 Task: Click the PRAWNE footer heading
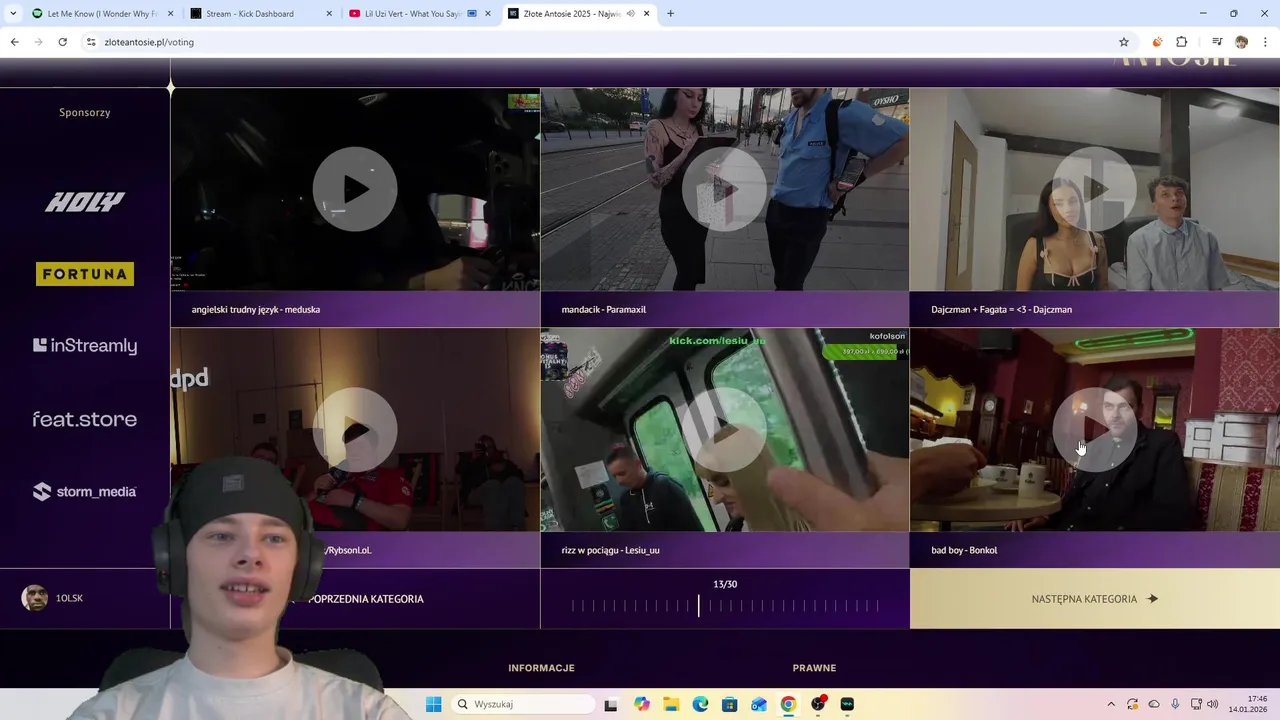[814, 668]
